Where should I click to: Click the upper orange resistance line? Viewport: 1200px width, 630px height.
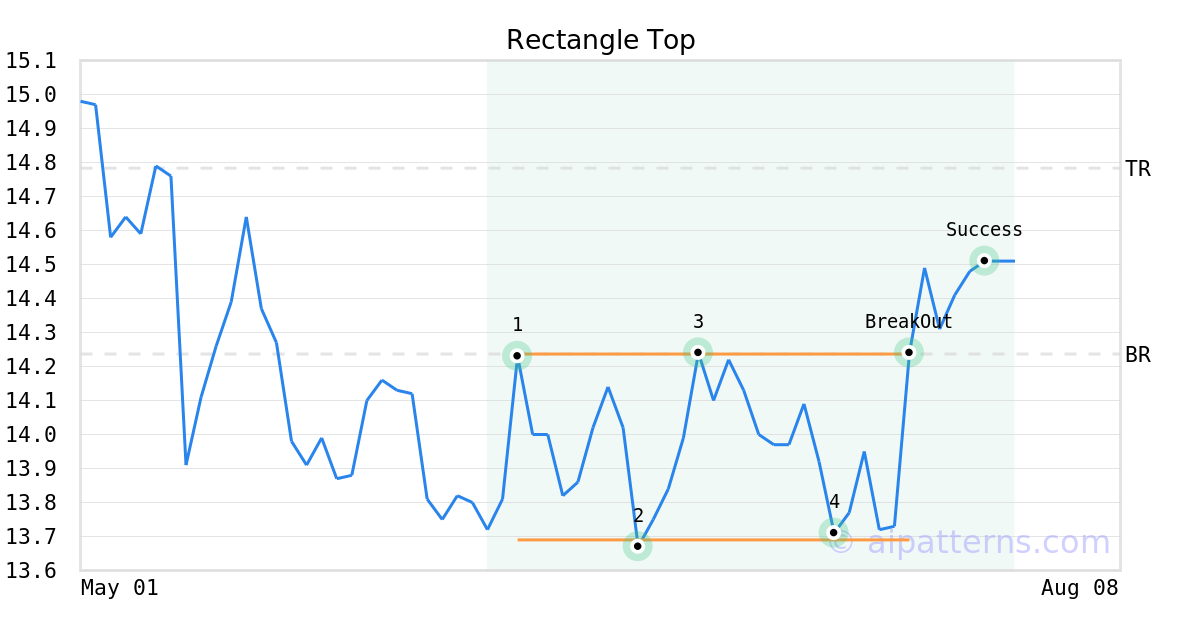pos(712,354)
